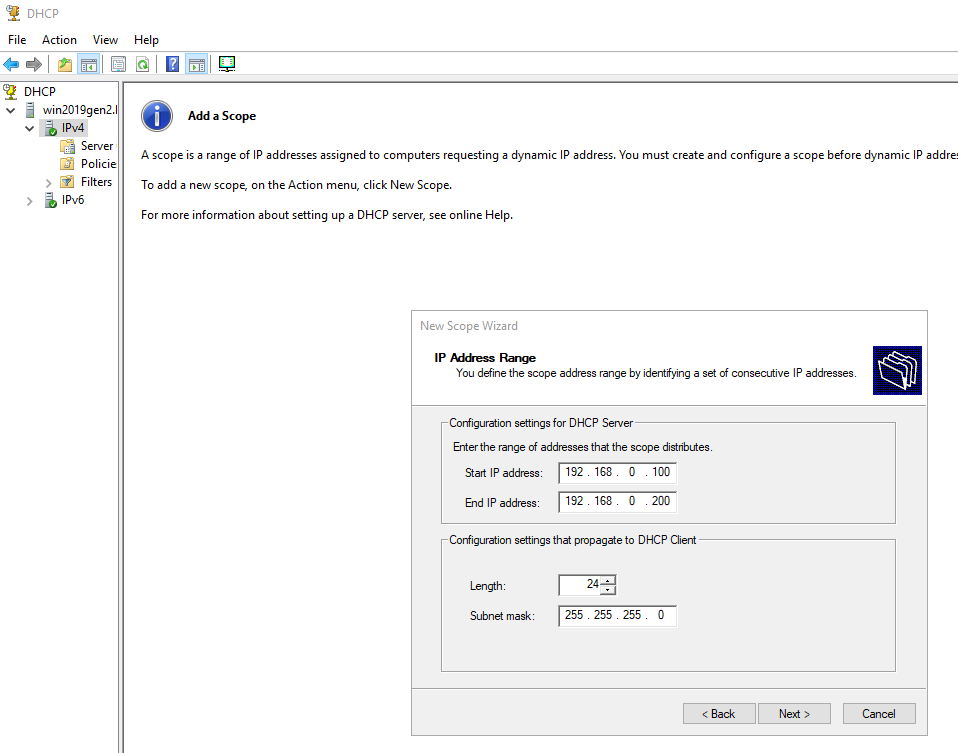This screenshot has width=958, height=753.
Task: Click the 'Subnet mask:' label
Action: click(x=502, y=616)
